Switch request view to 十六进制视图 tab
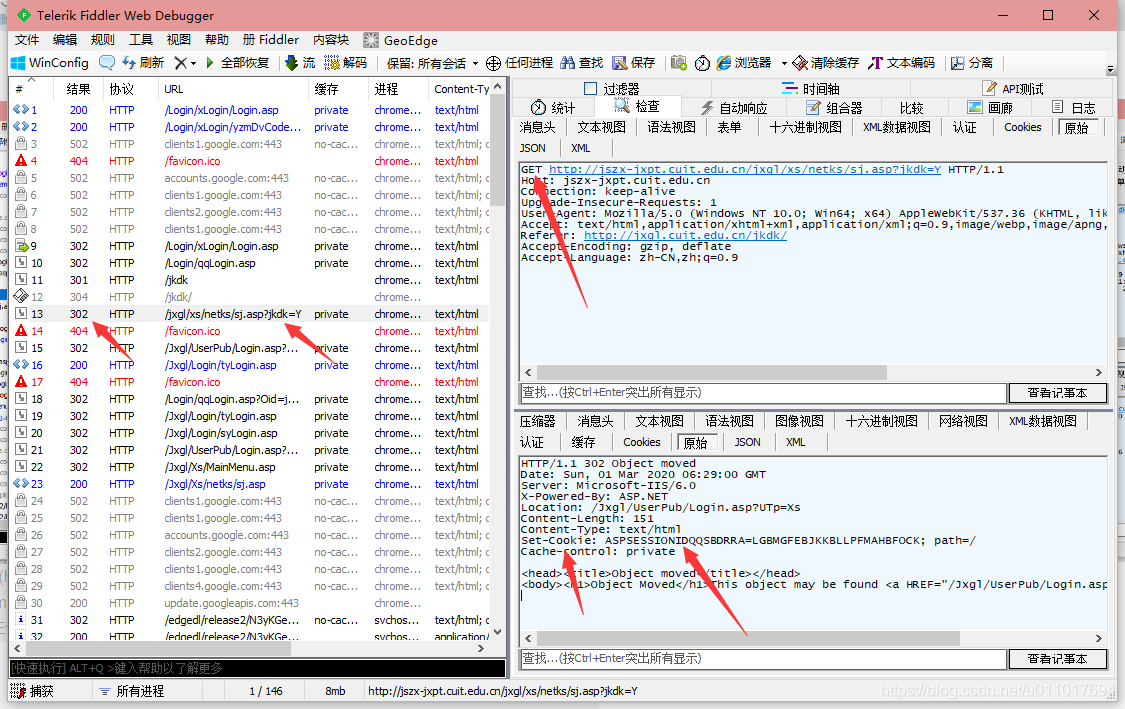This screenshot has width=1125, height=709. pos(805,127)
